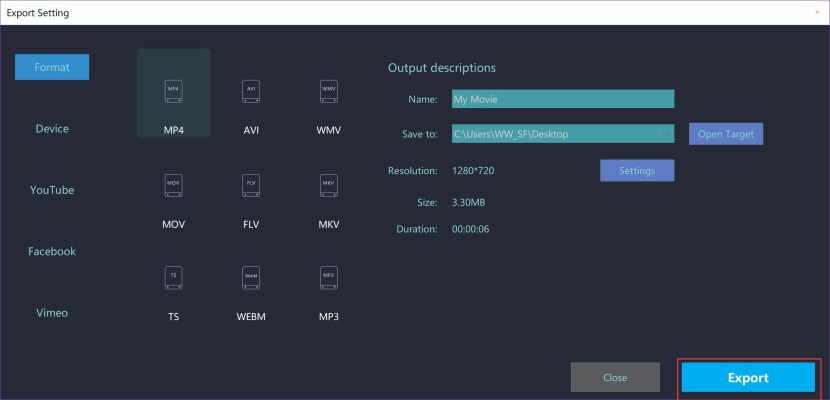Click the Close button
Image resolution: width=830 pixels, height=400 pixels.
tap(615, 377)
